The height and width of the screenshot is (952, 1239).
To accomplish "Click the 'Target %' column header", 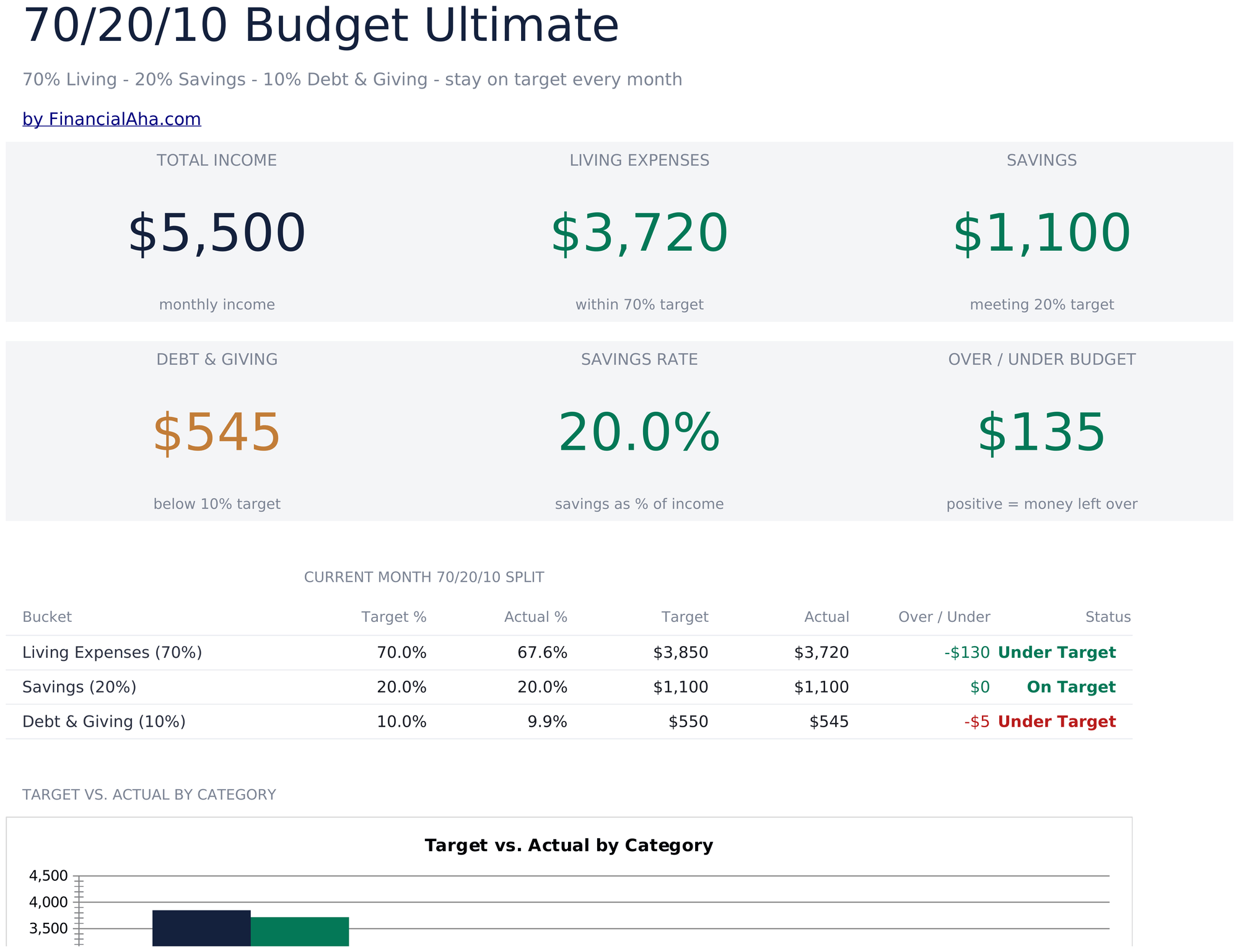I will point(394,617).
